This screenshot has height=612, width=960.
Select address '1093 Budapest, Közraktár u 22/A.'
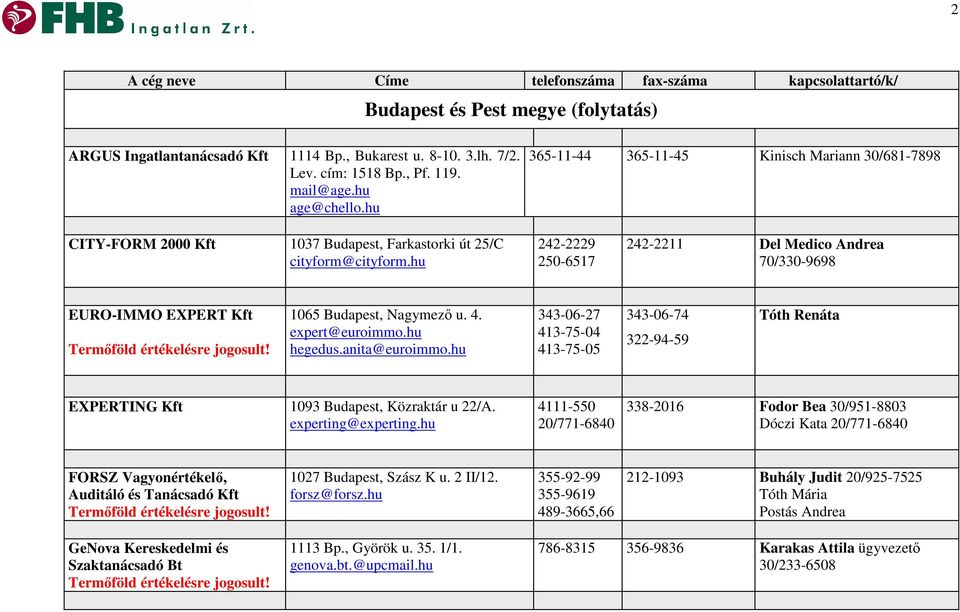[x=392, y=406]
